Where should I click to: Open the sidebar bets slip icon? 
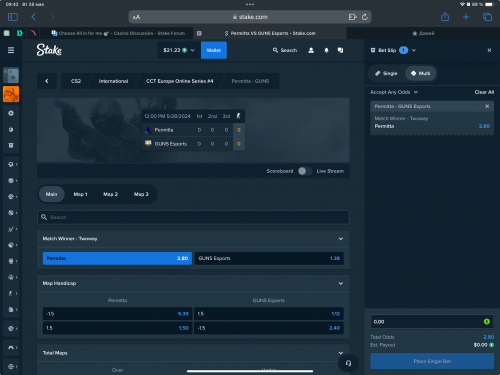point(11,145)
